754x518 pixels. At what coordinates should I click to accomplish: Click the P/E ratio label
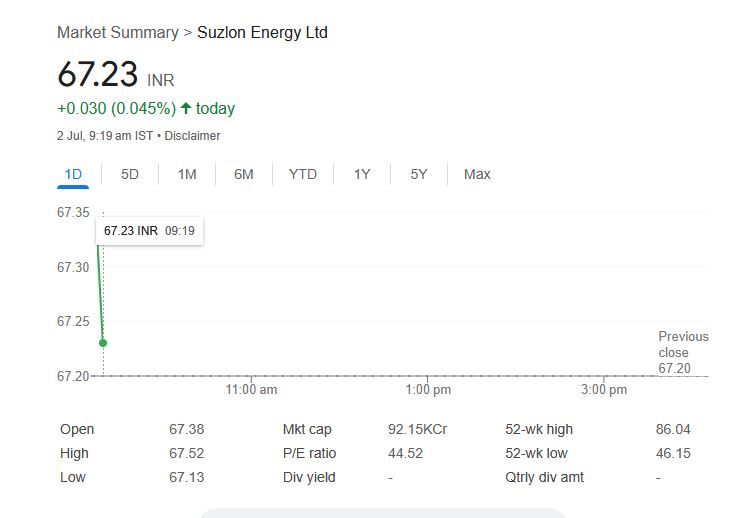310,453
